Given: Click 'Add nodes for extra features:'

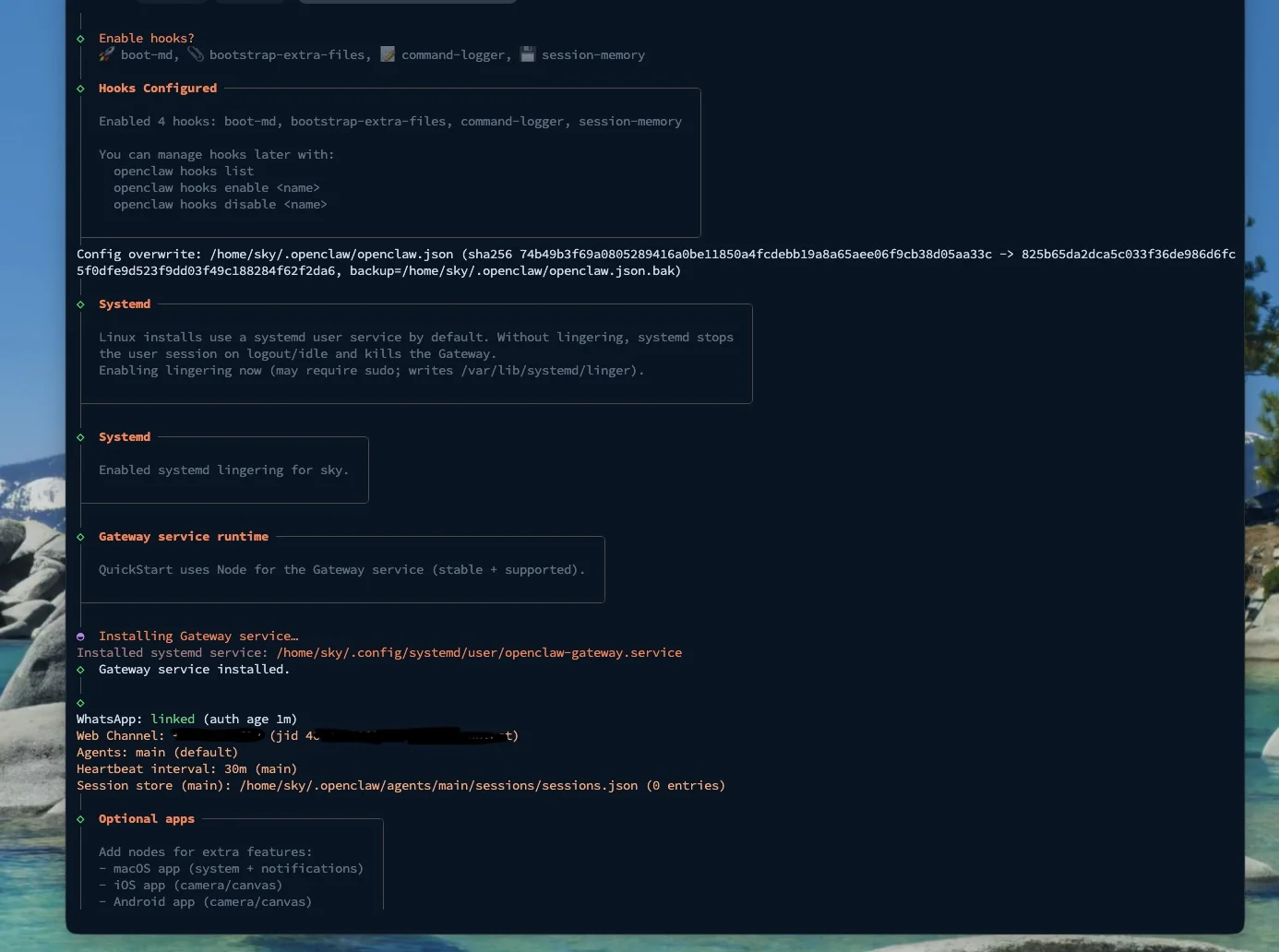Looking at the screenshot, I should click(206, 852).
